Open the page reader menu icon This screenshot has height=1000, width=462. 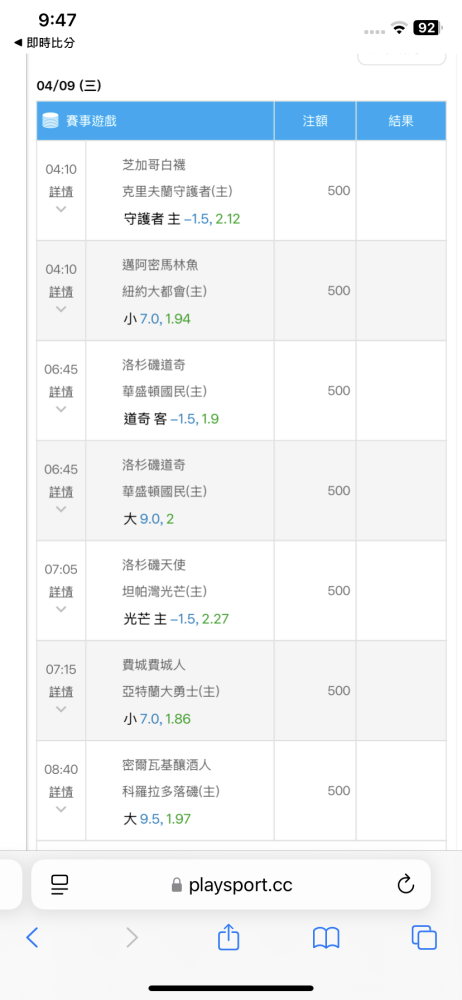coord(60,884)
